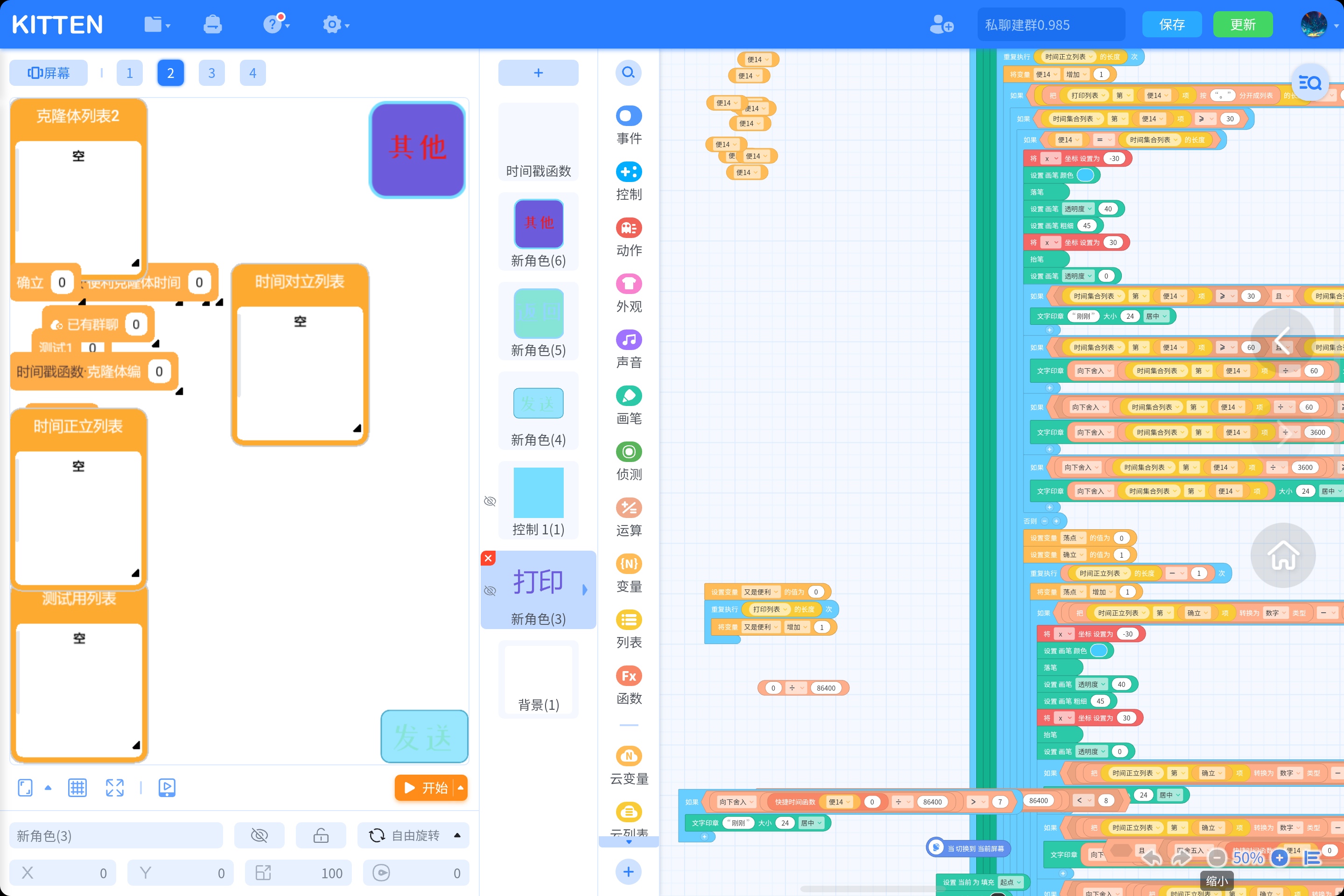Open the 云变量 block category
Image resolution: width=1344 pixels, height=896 pixels.
click(x=629, y=766)
